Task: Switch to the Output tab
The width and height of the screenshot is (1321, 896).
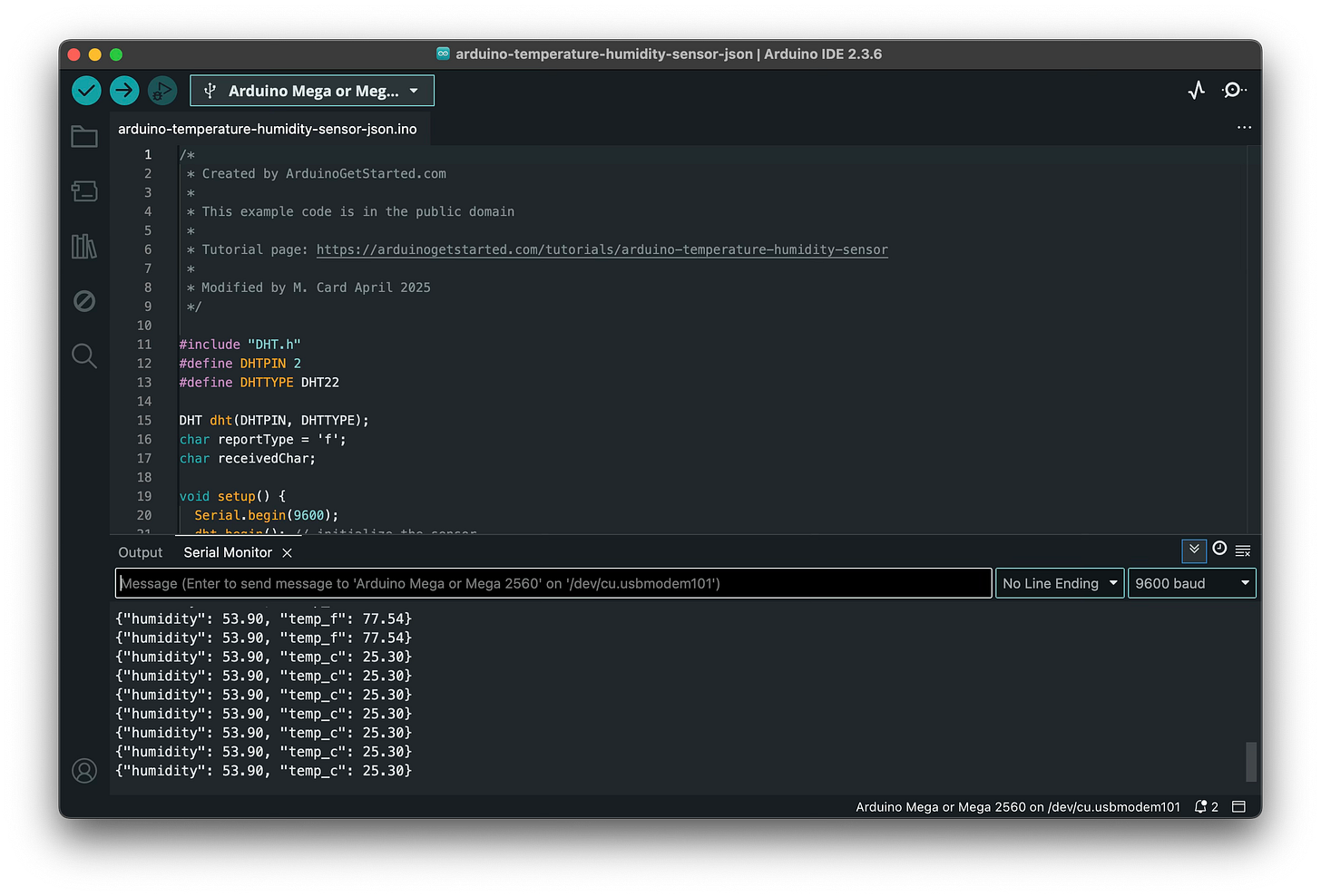Action: coord(140,552)
